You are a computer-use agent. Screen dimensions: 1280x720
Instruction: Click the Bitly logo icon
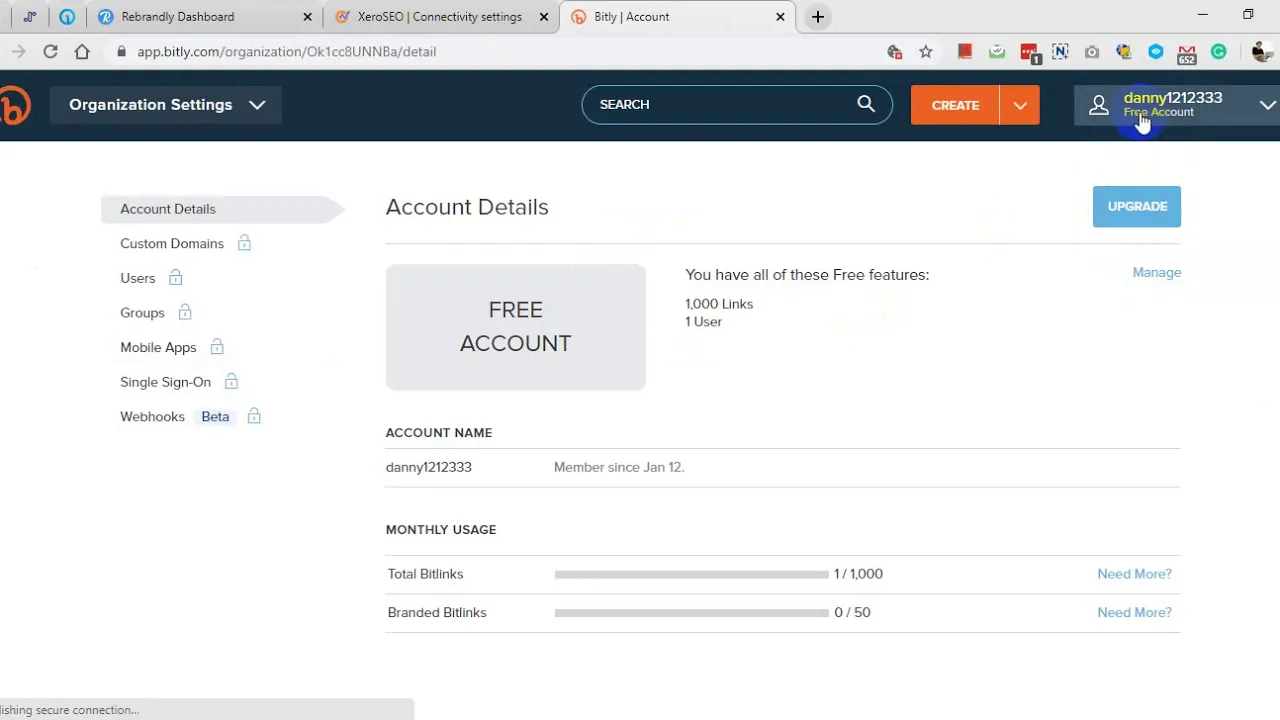(14, 105)
